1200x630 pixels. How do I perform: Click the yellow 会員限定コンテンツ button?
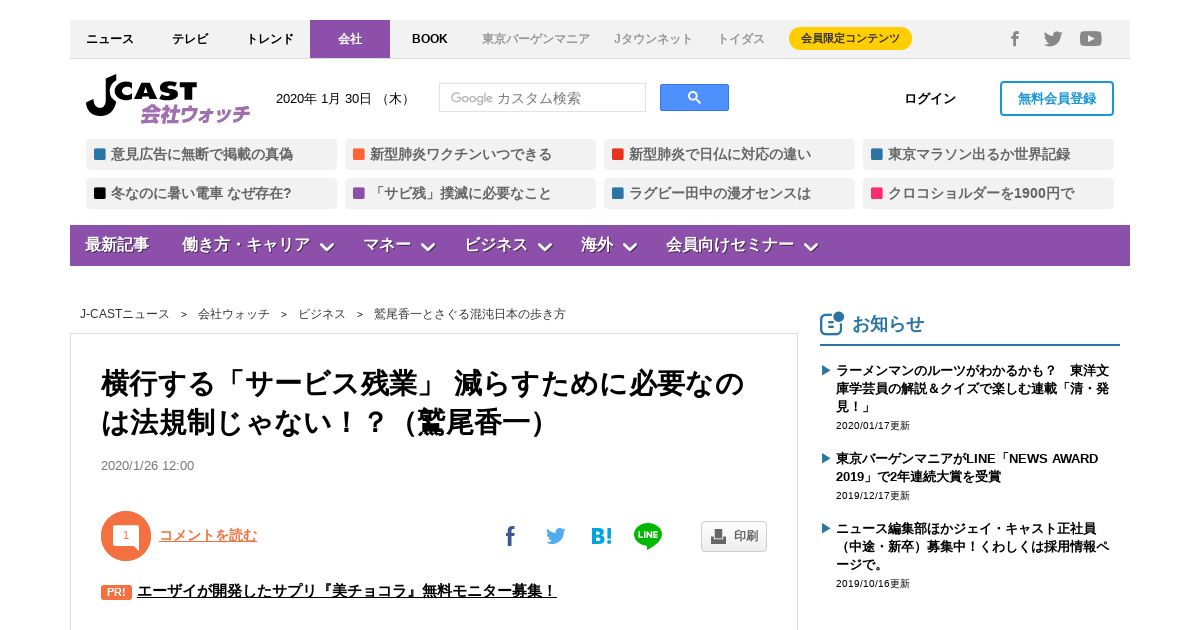(850, 39)
